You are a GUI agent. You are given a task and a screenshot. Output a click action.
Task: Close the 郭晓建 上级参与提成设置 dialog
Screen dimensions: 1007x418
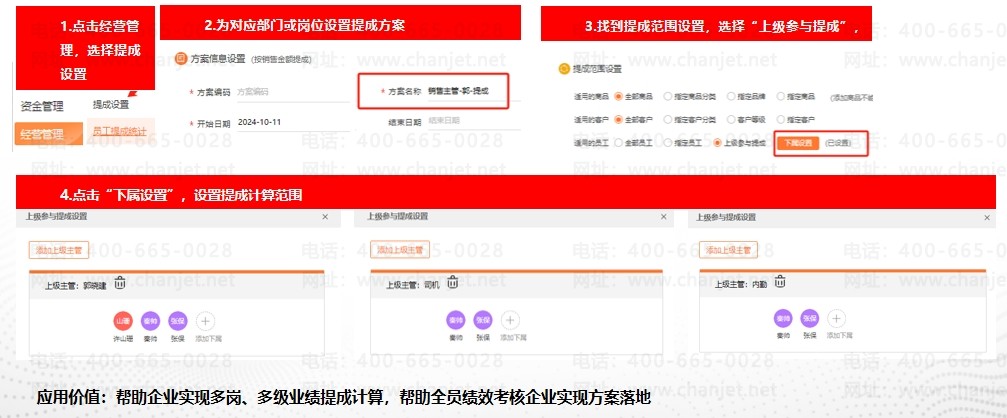(x=324, y=216)
